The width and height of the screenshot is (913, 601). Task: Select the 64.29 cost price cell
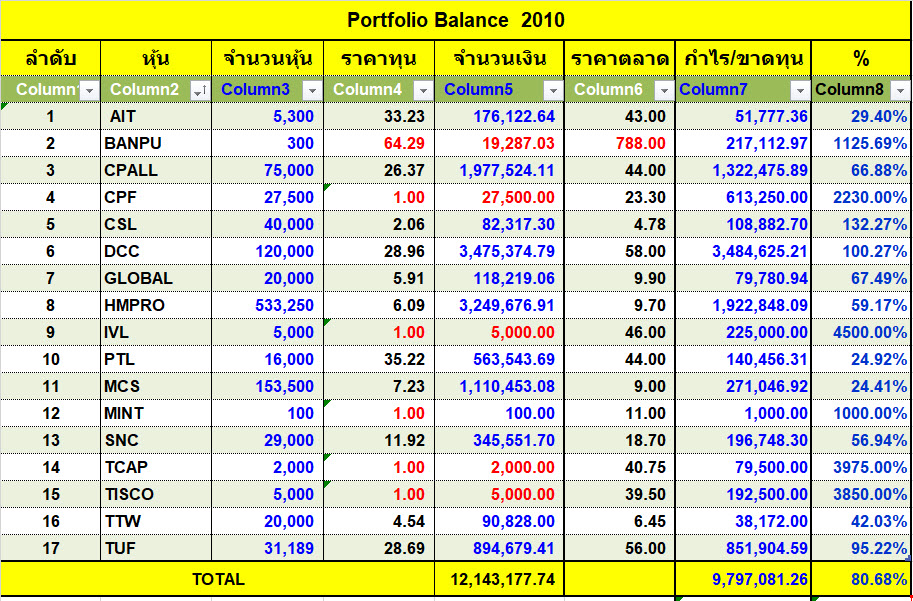click(378, 143)
